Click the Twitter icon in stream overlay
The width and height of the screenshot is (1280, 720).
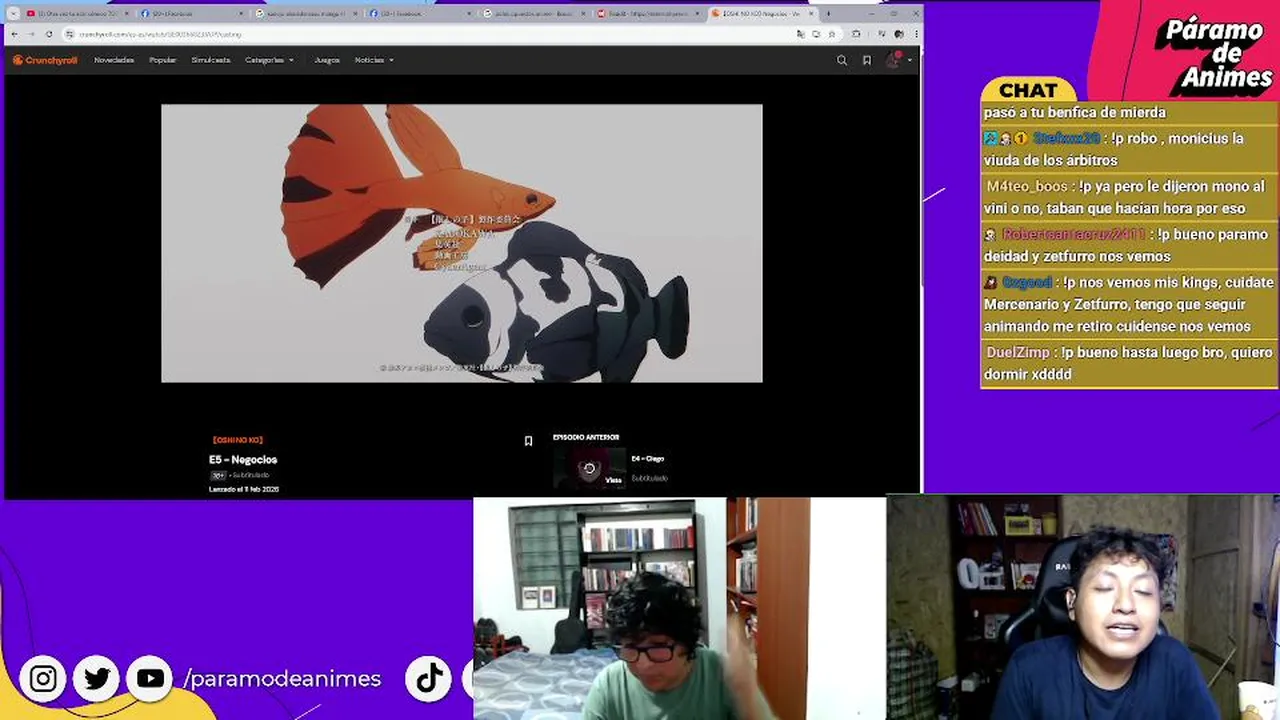click(x=97, y=679)
